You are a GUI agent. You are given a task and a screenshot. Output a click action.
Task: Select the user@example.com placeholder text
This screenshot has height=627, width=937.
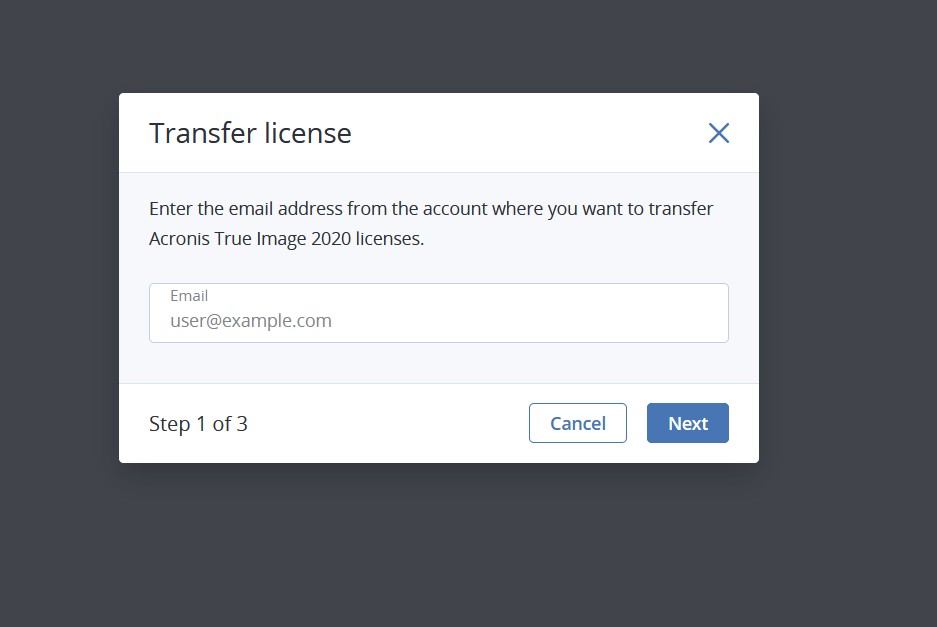tap(250, 321)
